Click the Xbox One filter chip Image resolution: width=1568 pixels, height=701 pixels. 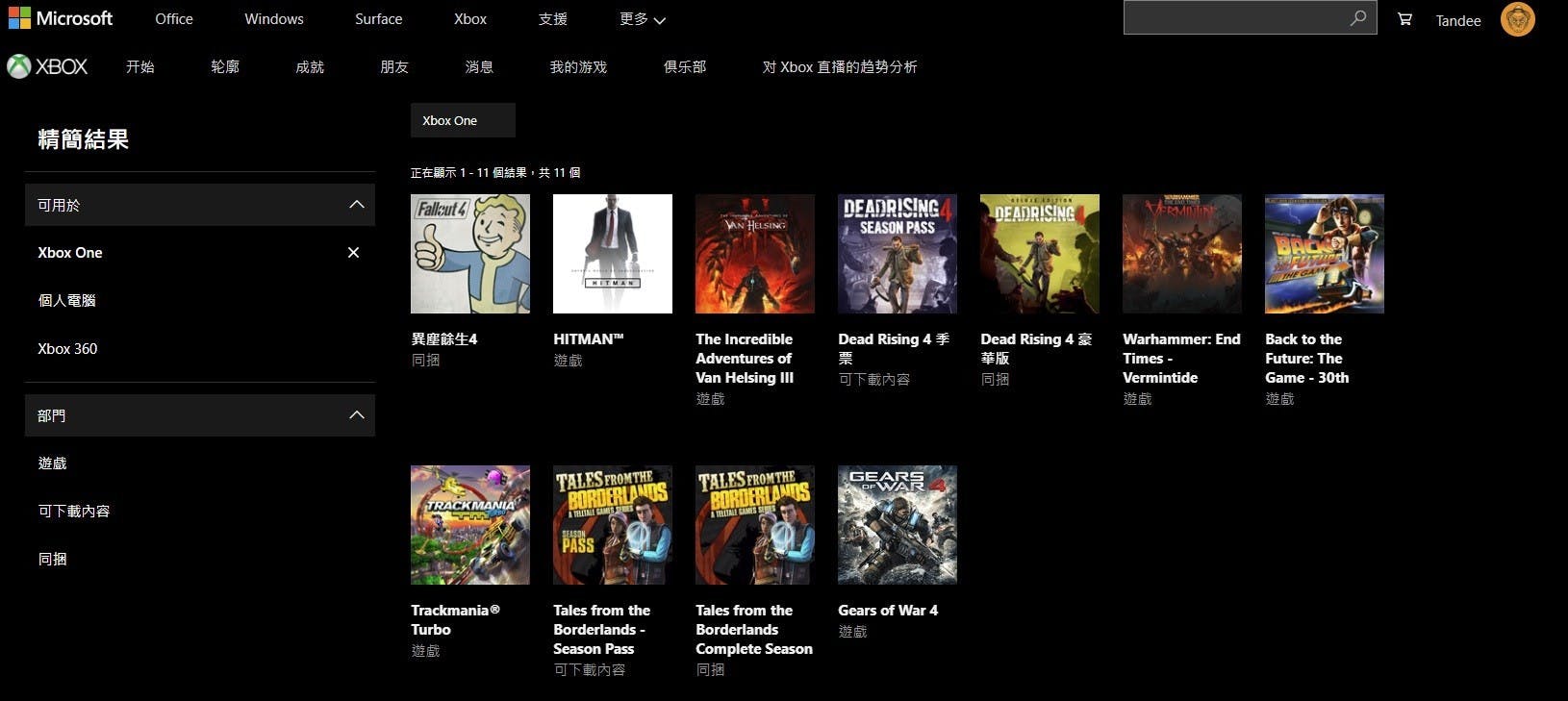(463, 120)
